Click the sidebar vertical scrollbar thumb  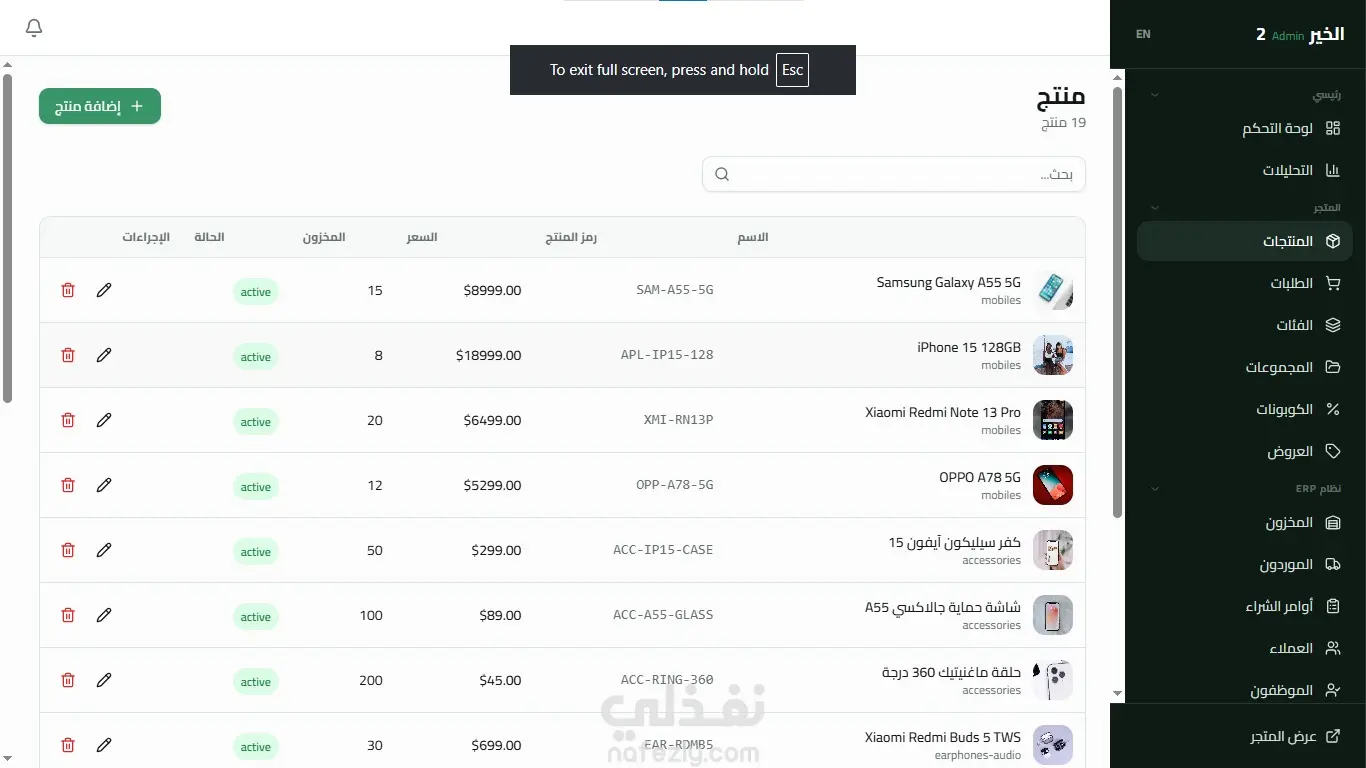click(x=1118, y=302)
